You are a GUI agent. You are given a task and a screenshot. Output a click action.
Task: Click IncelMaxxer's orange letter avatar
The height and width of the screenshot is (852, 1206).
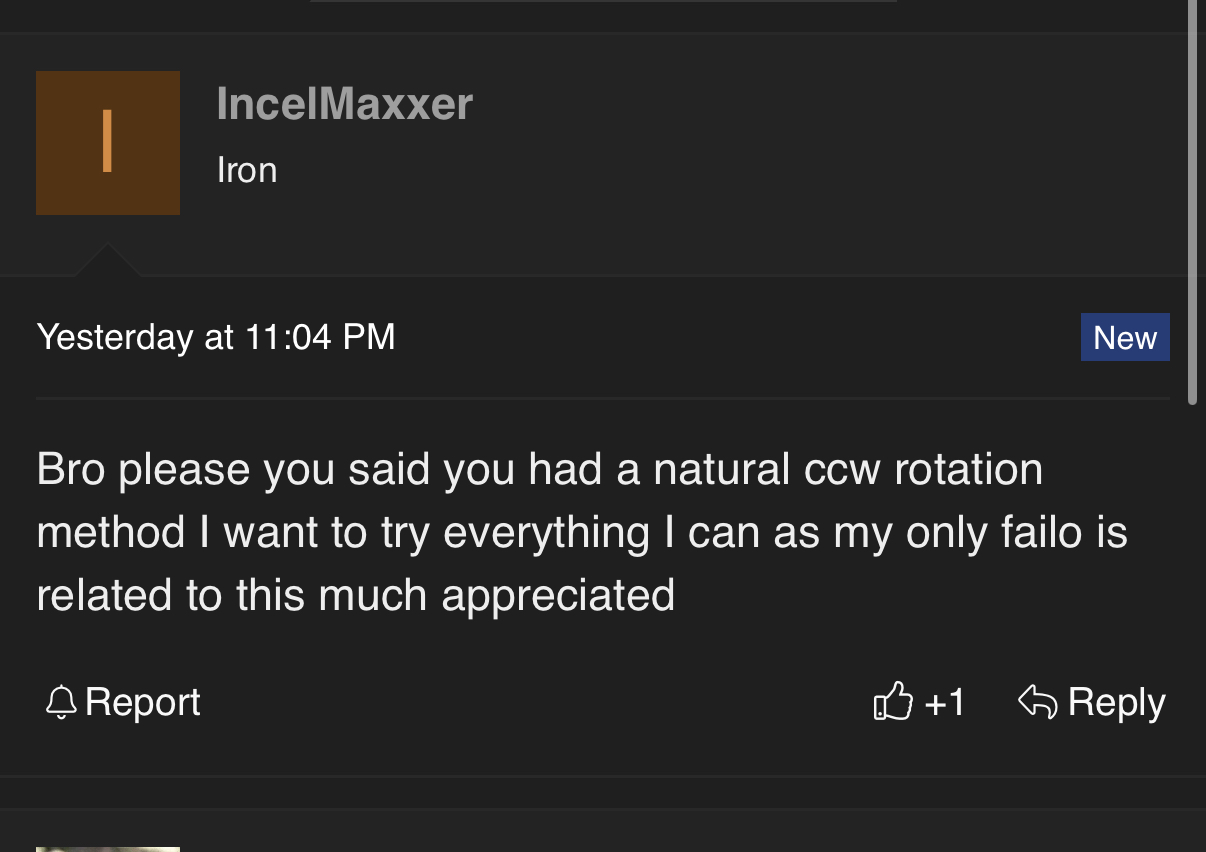tap(108, 143)
